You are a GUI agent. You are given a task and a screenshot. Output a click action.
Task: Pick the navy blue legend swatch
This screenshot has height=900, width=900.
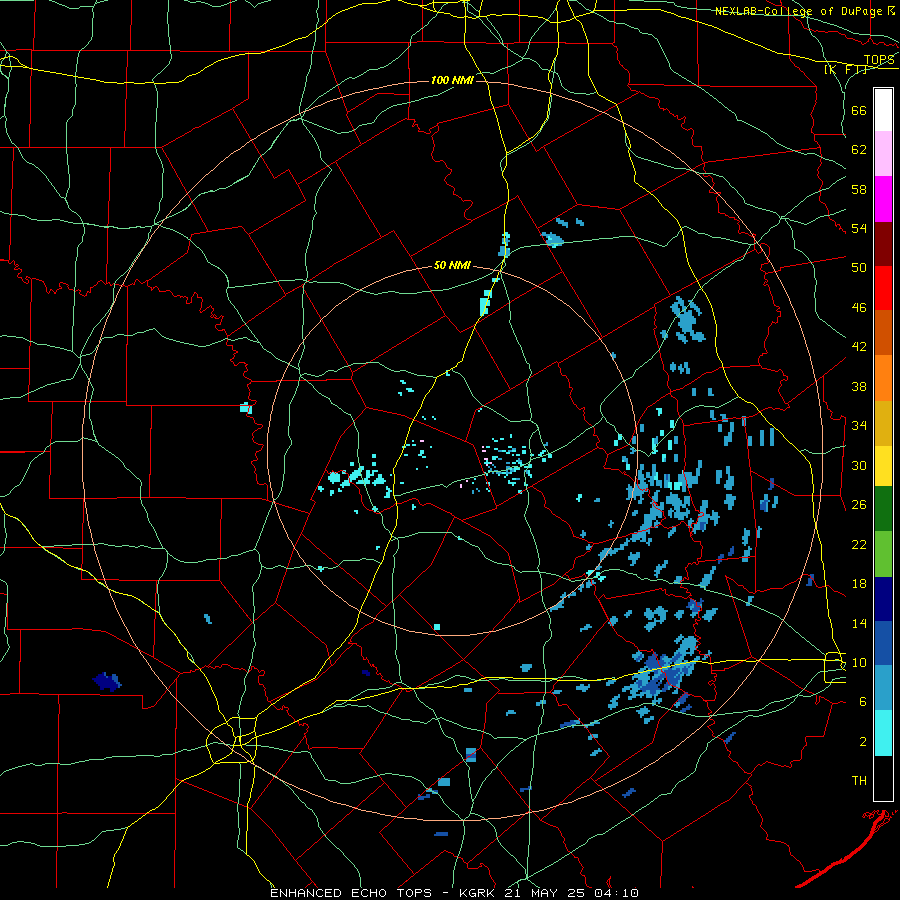pyautogui.click(x=883, y=599)
